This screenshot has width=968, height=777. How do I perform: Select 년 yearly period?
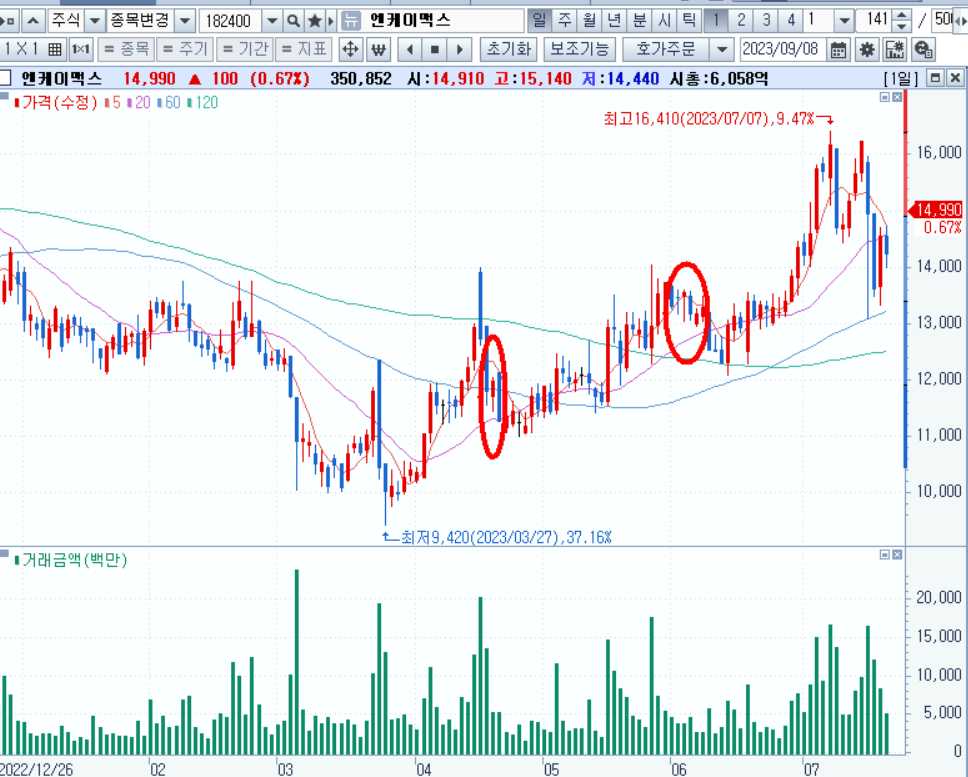[614, 20]
